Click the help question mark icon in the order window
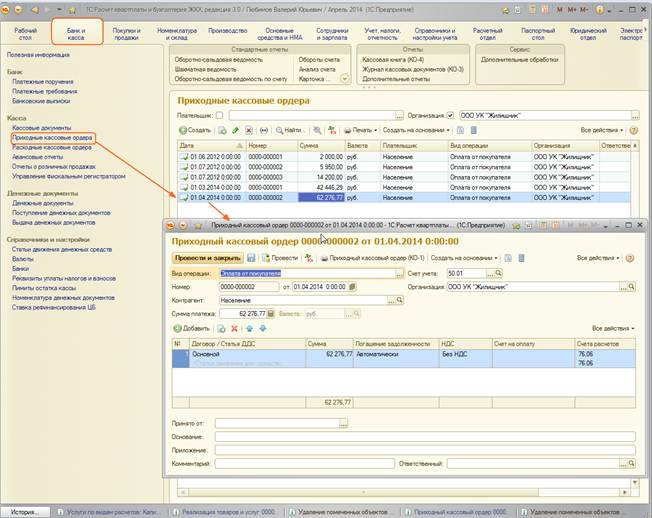Screen dimensions: 652x518 (630, 258)
